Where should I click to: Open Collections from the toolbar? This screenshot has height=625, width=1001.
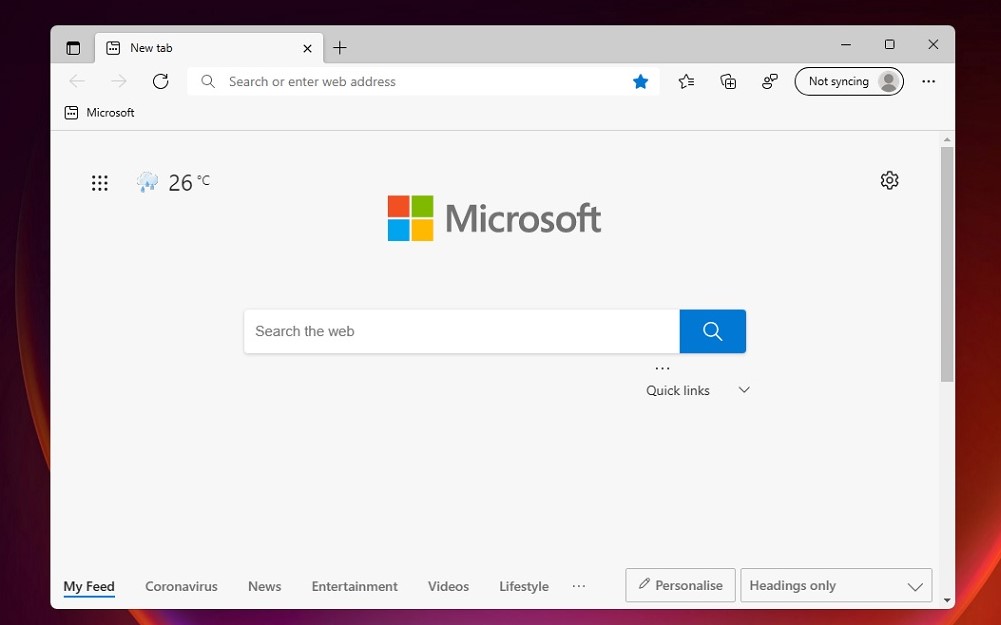coord(728,81)
